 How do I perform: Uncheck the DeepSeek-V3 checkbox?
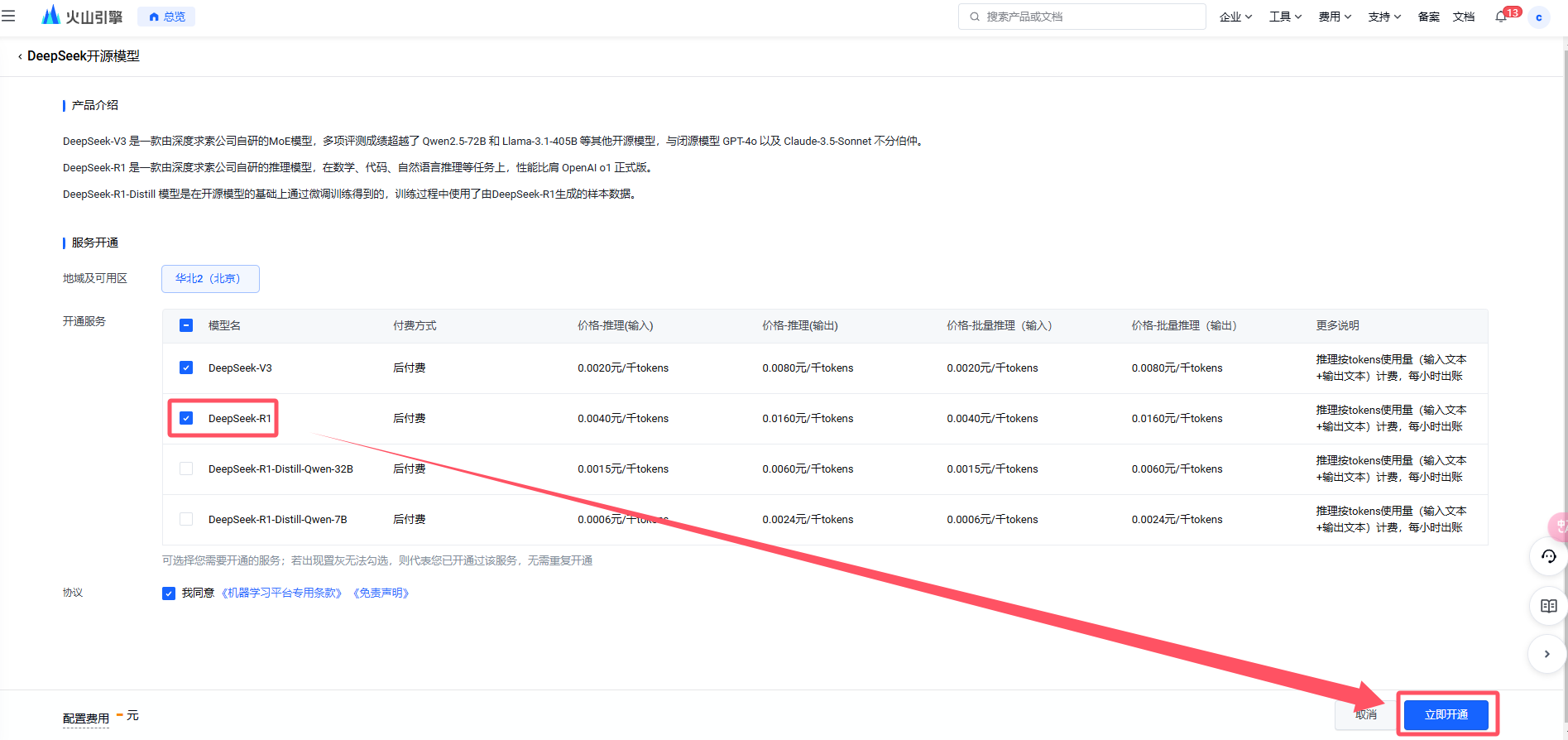pyautogui.click(x=186, y=368)
